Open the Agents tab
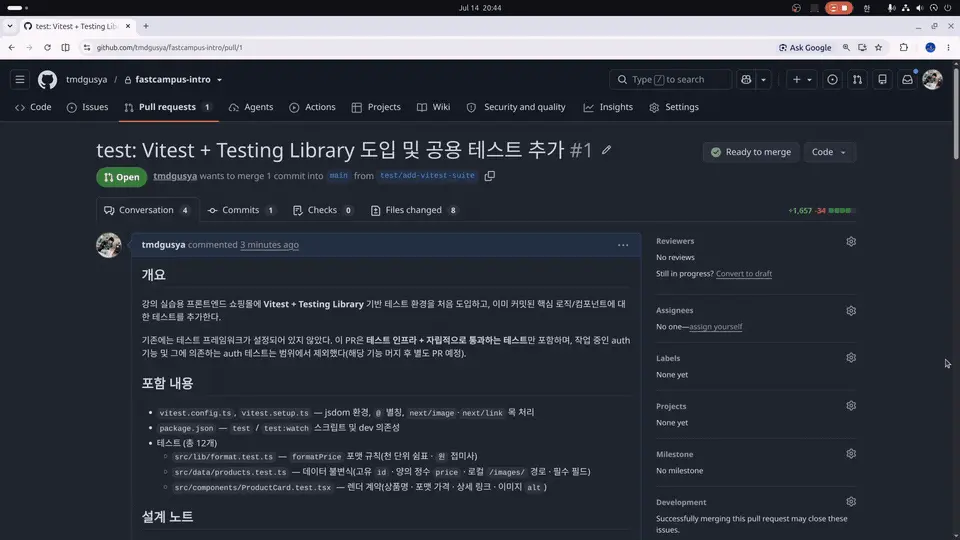The image size is (960, 540). pyautogui.click(x=251, y=107)
